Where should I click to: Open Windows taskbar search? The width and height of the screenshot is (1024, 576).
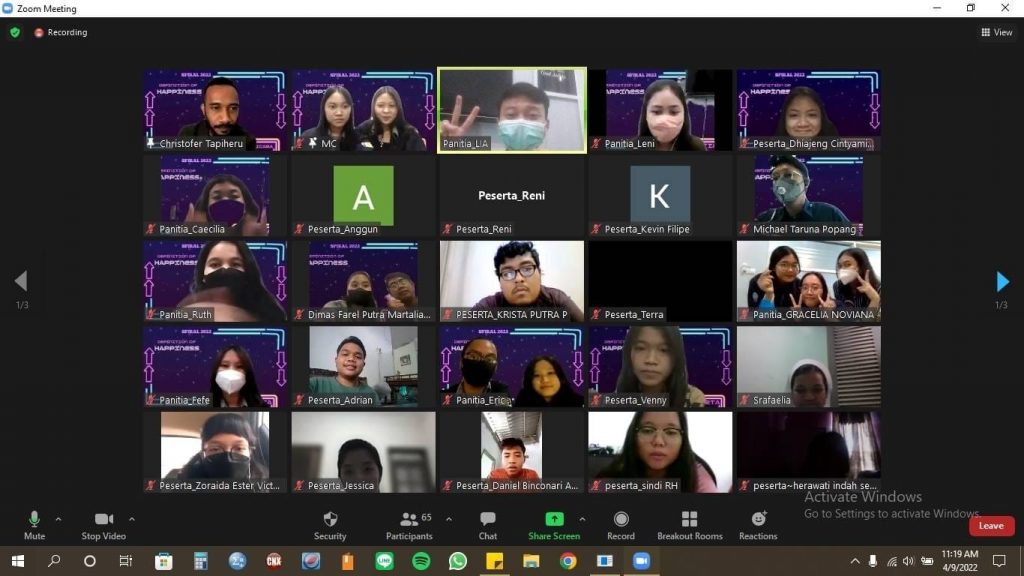[54, 561]
